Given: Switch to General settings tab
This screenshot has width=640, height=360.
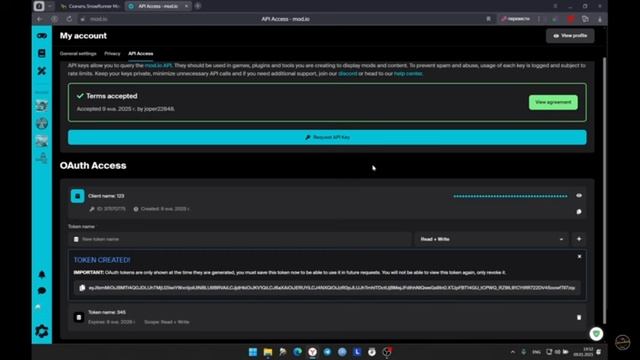Looking at the screenshot, I should (78, 53).
